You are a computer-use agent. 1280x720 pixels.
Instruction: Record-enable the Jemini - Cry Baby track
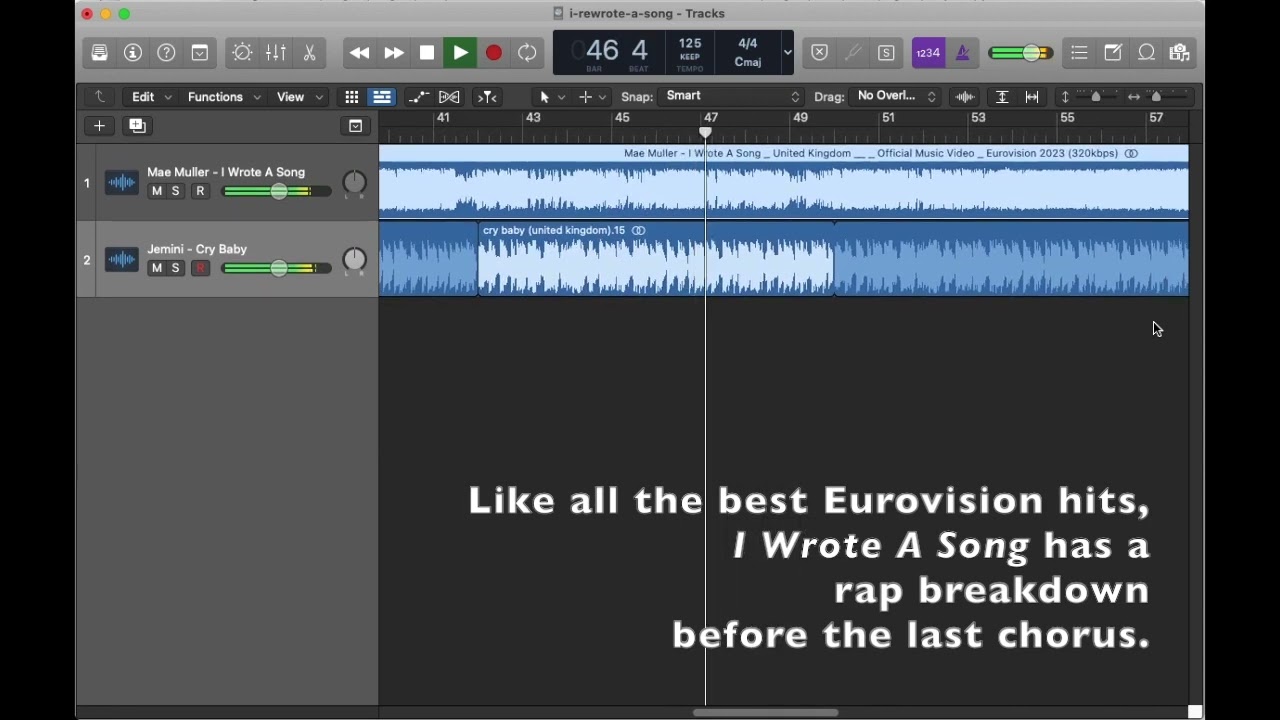pyautogui.click(x=200, y=268)
